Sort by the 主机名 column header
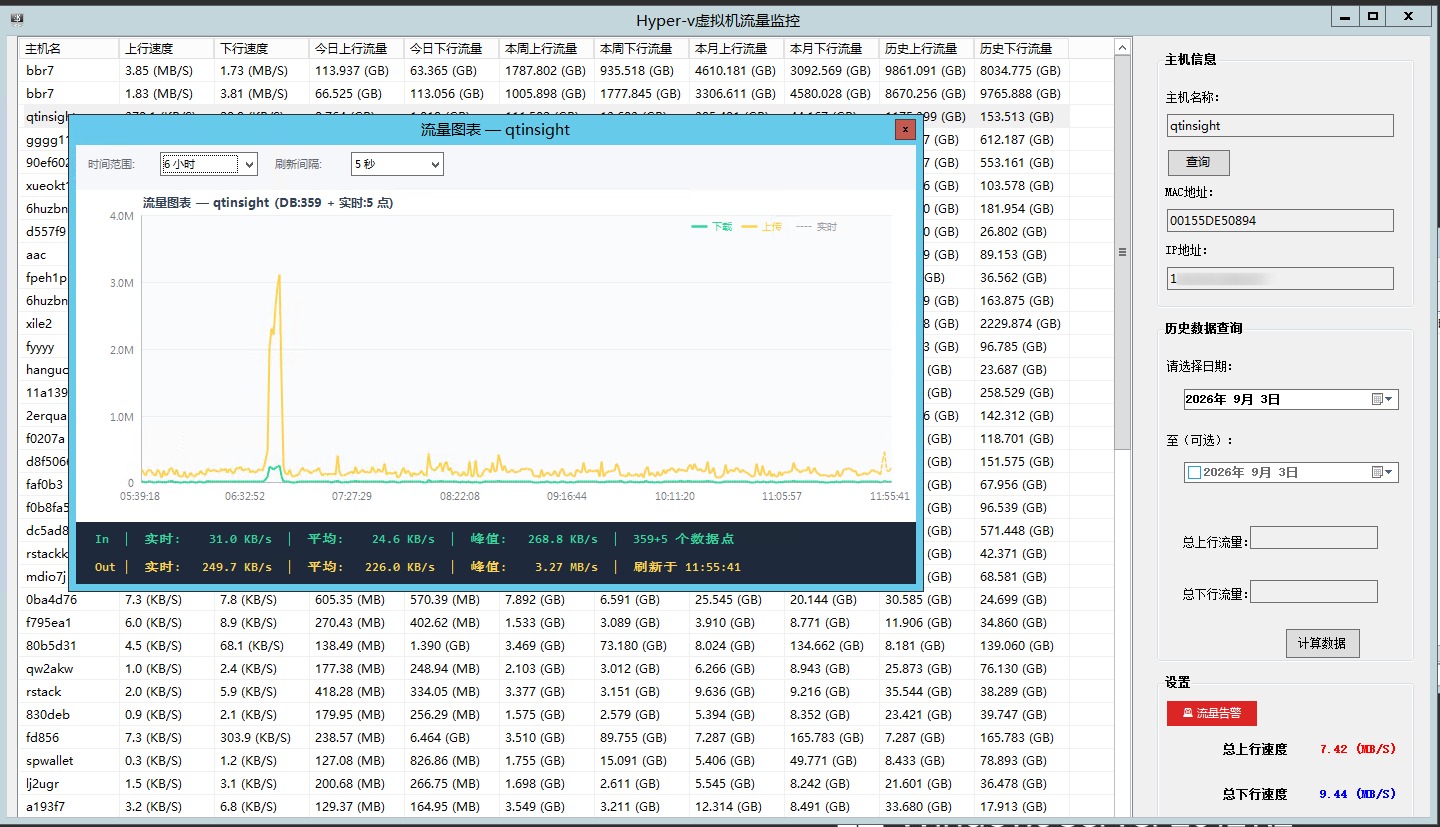1440x827 pixels. 69,48
